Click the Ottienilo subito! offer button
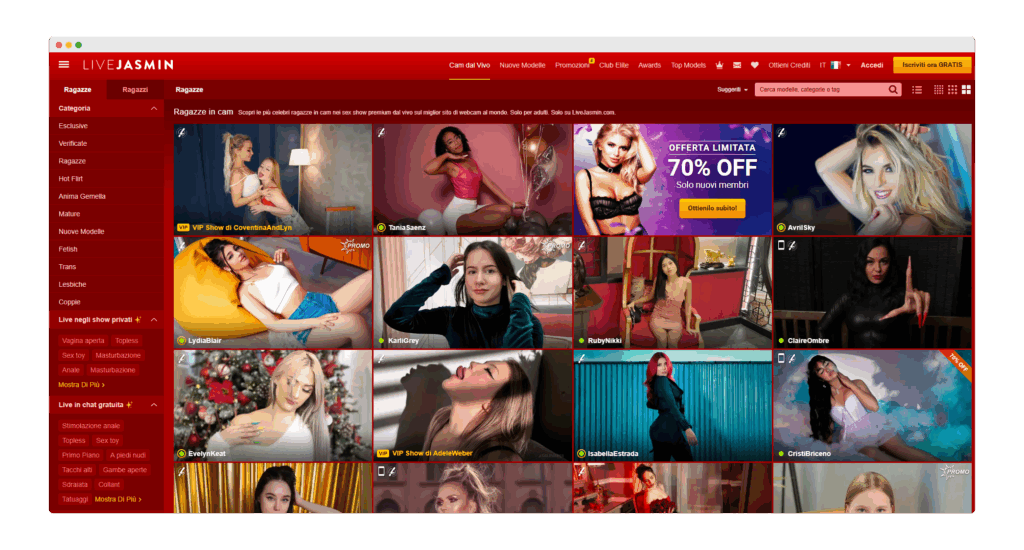The height and width of the screenshot is (550, 1024). tap(712, 208)
